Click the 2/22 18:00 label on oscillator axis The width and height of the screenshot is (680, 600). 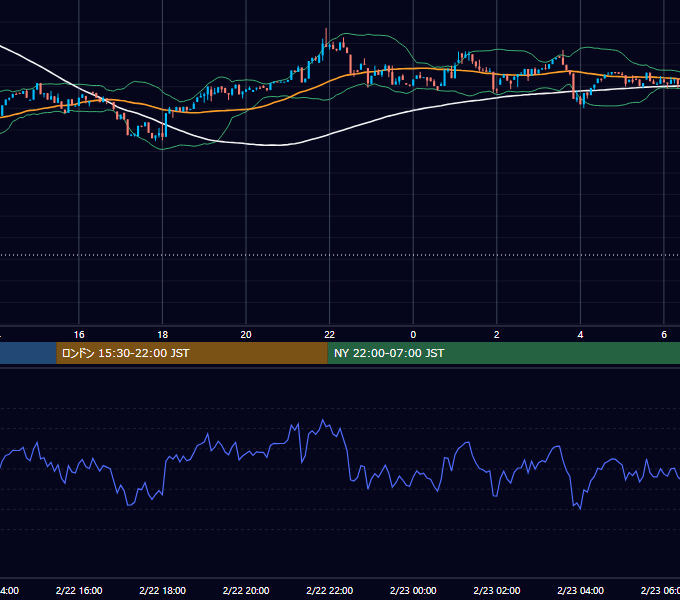[x=163, y=590]
